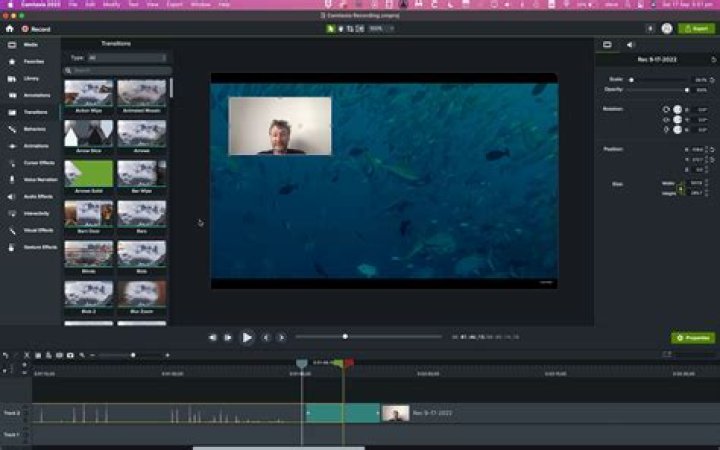Reset clip properties next to Rec 9-17-2022
Screen dimensions: 720x450
[713, 60]
